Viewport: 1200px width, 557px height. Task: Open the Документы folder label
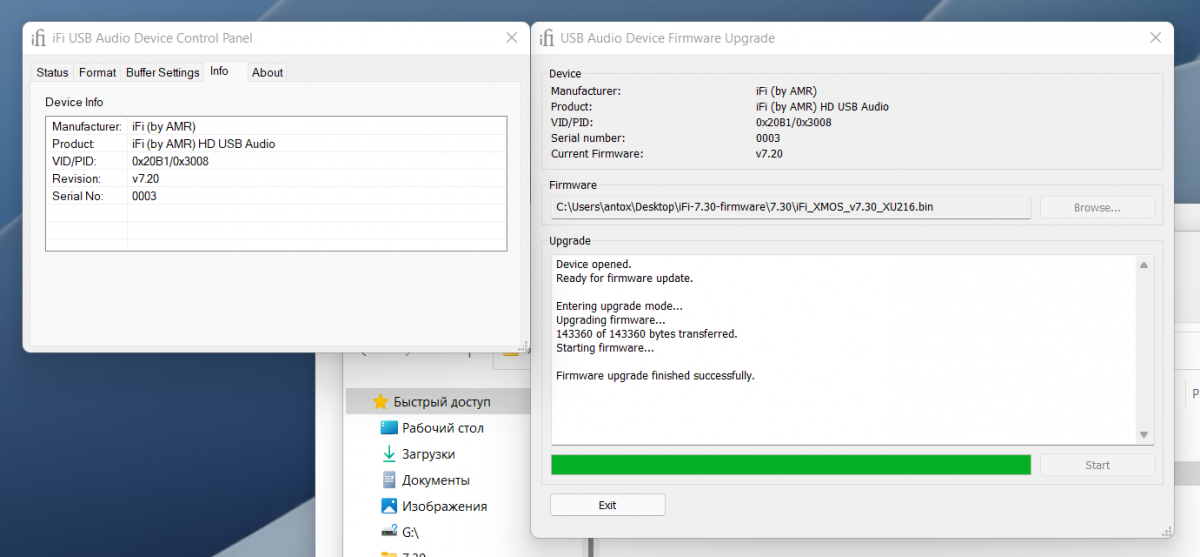coord(436,480)
